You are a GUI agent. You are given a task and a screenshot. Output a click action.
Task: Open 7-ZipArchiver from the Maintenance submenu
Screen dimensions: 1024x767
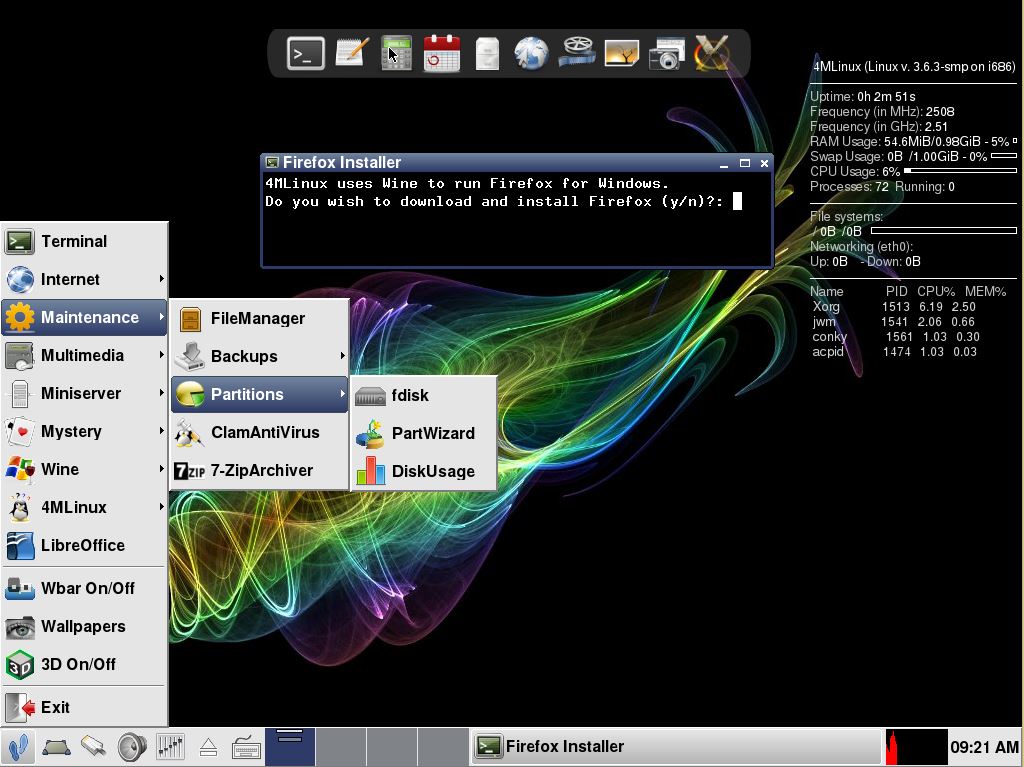point(259,470)
